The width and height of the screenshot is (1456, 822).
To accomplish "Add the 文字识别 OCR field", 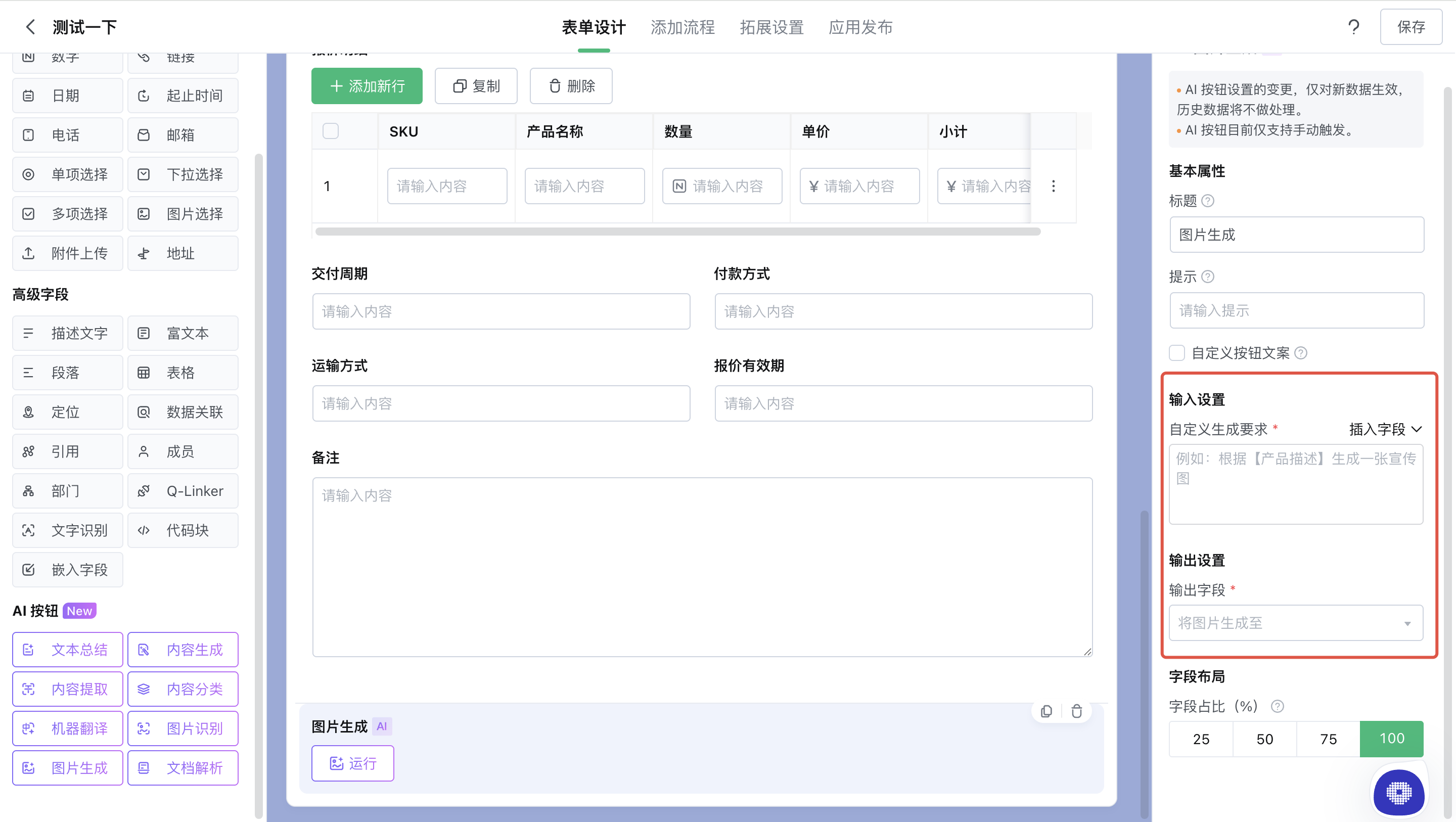I will (x=67, y=530).
